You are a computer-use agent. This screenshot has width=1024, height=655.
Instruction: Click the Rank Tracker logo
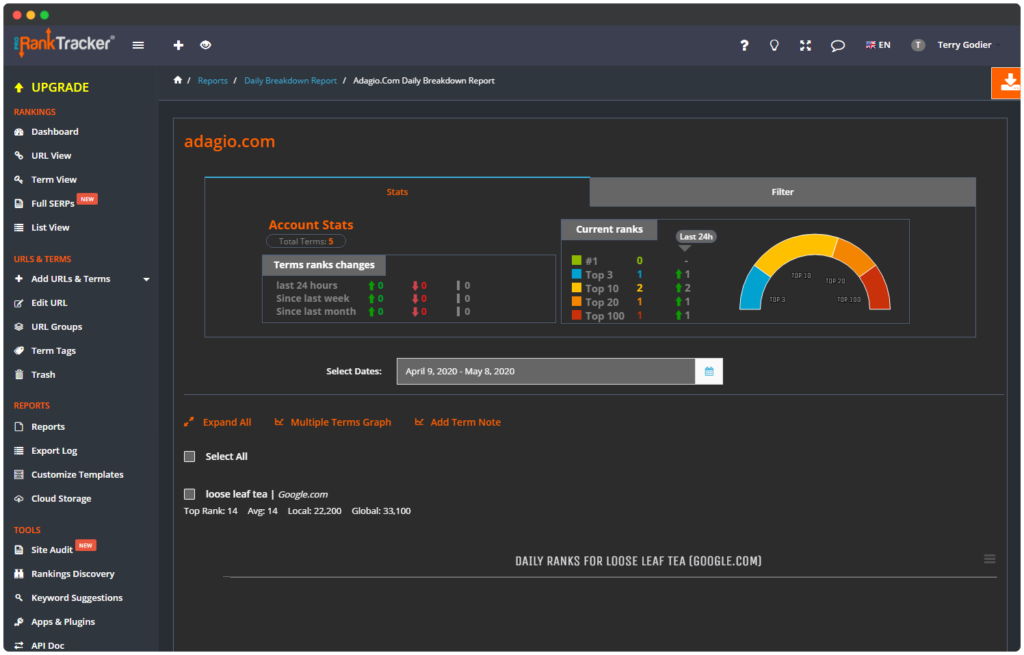[64, 44]
